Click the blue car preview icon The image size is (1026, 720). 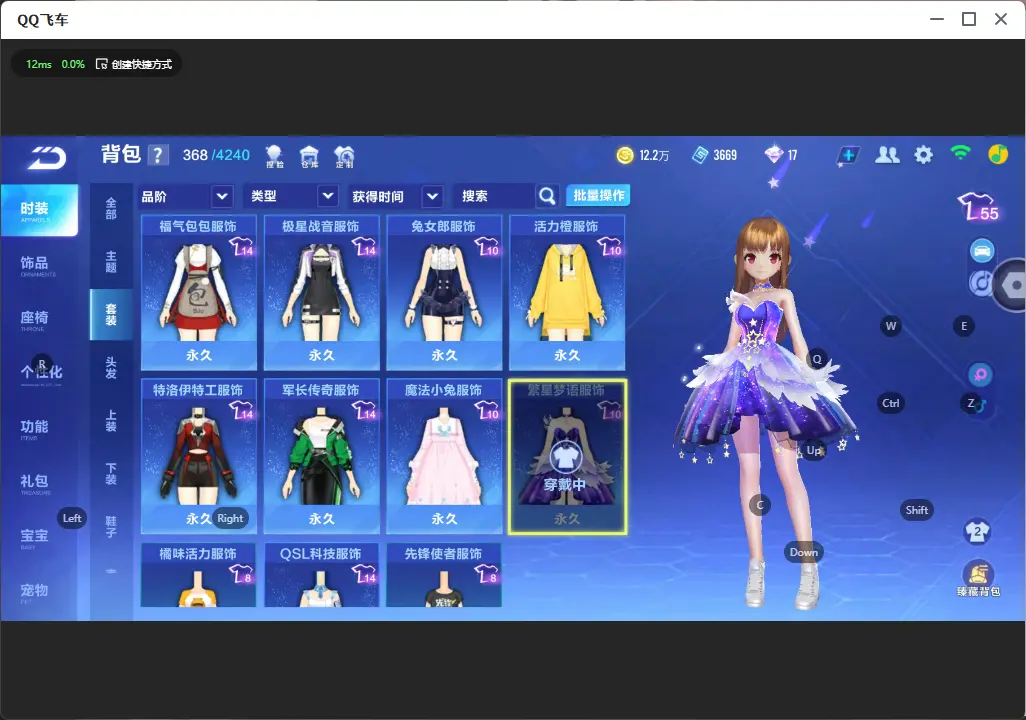pos(982,251)
